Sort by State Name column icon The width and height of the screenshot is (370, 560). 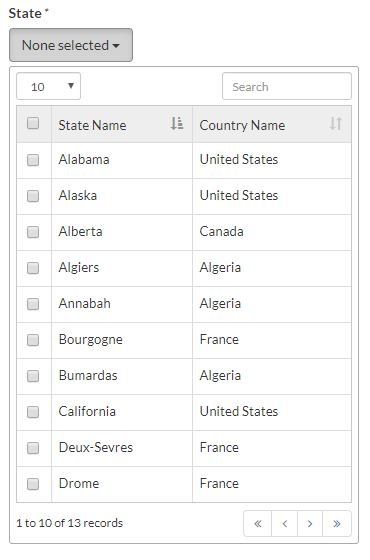pos(177,124)
